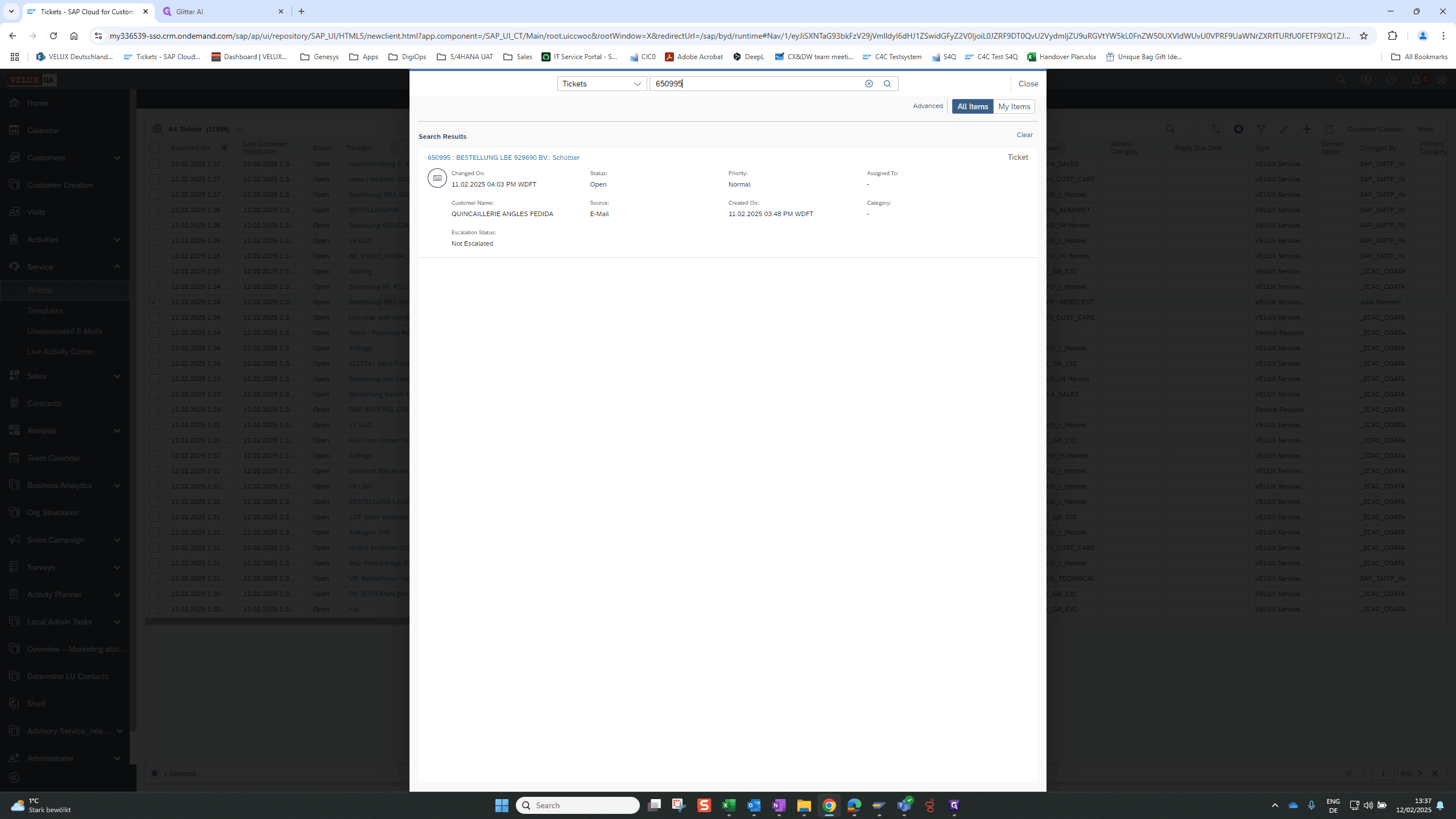This screenshot has height=819, width=1456.
Task: Open the Chrome extensions puzzle icon
Action: pyautogui.click(x=1392, y=36)
